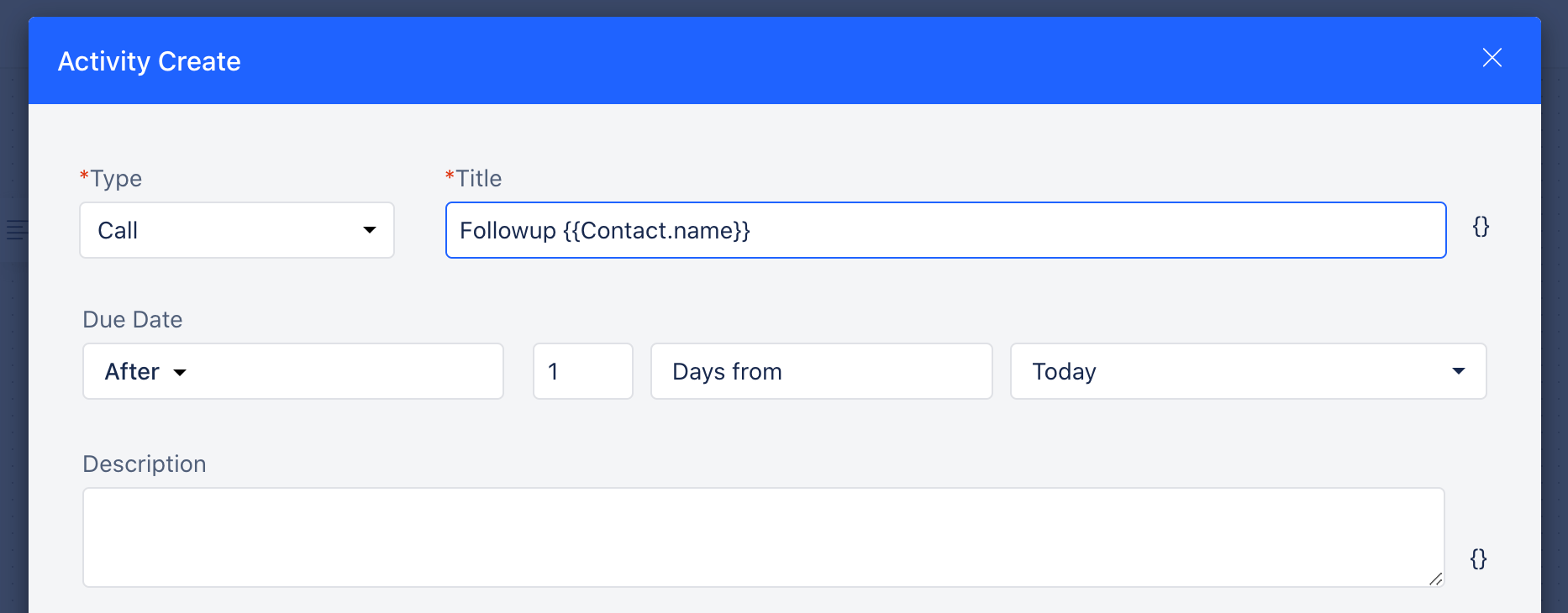Click the hamburger menu icon behind the dialog
The width and height of the screenshot is (1568, 613).
coord(16,229)
